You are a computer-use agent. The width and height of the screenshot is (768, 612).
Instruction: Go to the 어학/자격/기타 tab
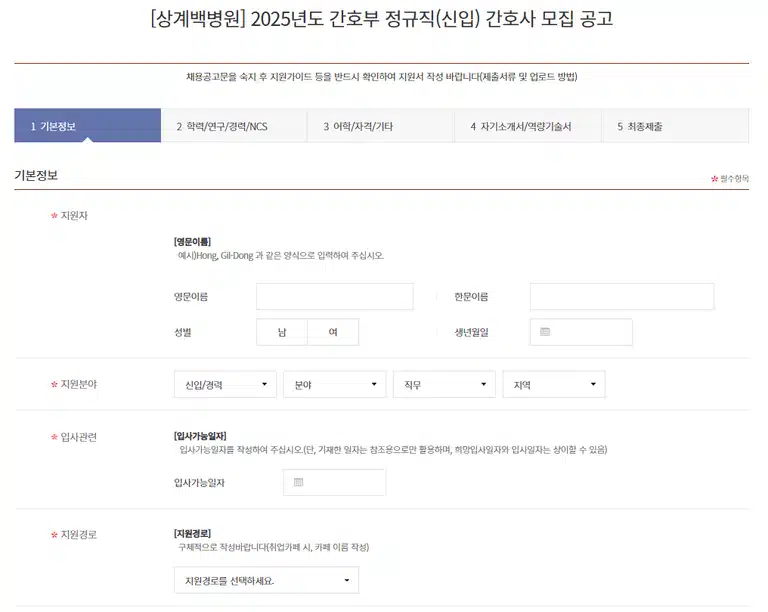pyautogui.click(x=381, y=126)
